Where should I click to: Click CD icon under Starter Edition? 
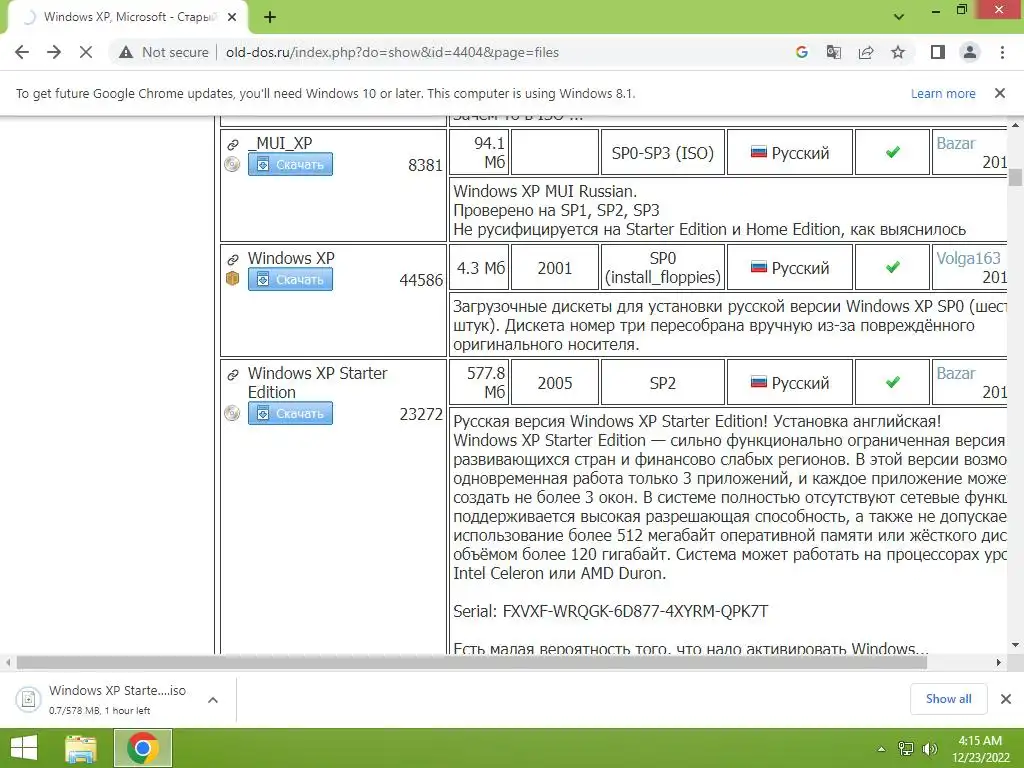[x=232, y=413]
